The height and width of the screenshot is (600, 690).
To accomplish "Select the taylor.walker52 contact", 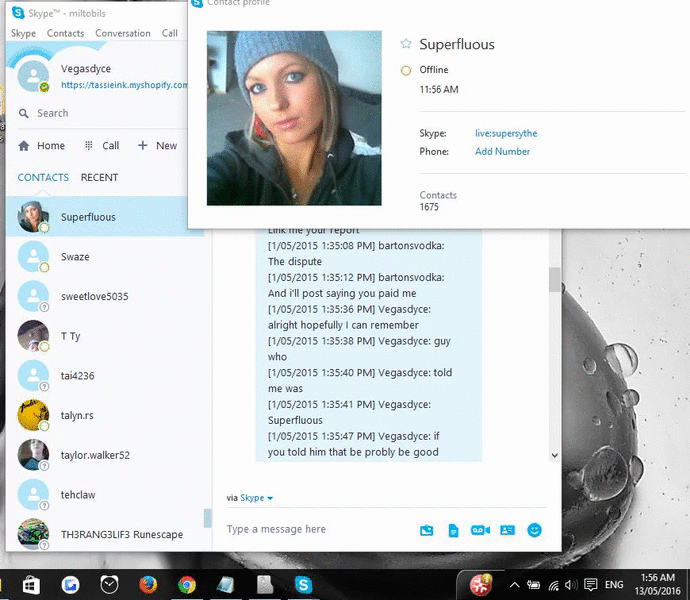I will [105, 455].
